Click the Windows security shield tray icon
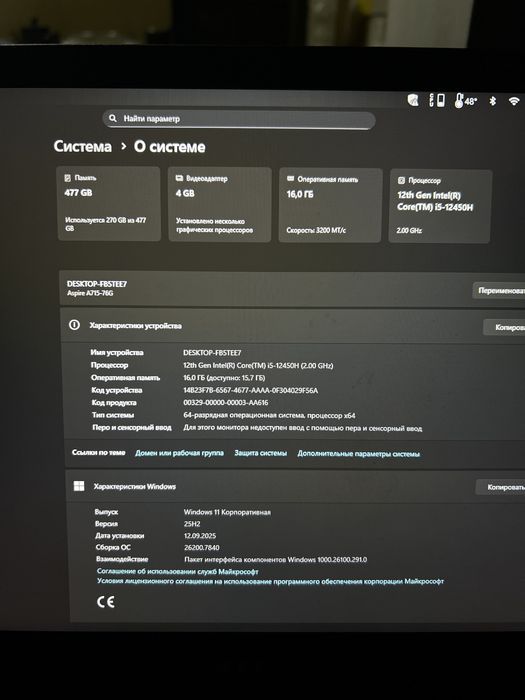Screen dimensions: 525x700 tap(413, 100)
